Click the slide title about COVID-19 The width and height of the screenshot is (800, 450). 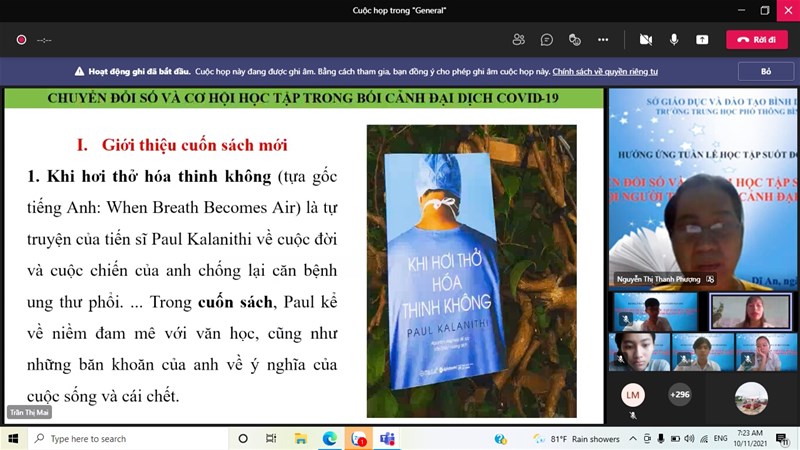click(303, 98)
